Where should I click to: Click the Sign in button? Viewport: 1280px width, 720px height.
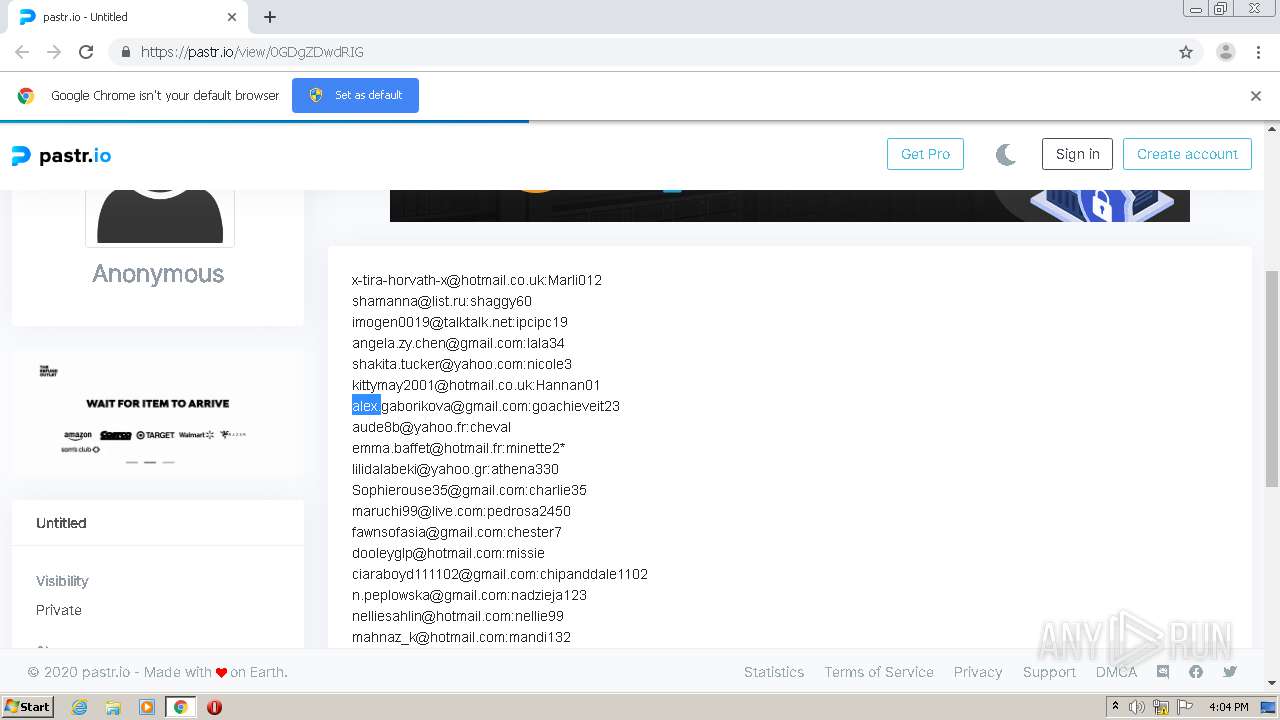(1077, 154)
